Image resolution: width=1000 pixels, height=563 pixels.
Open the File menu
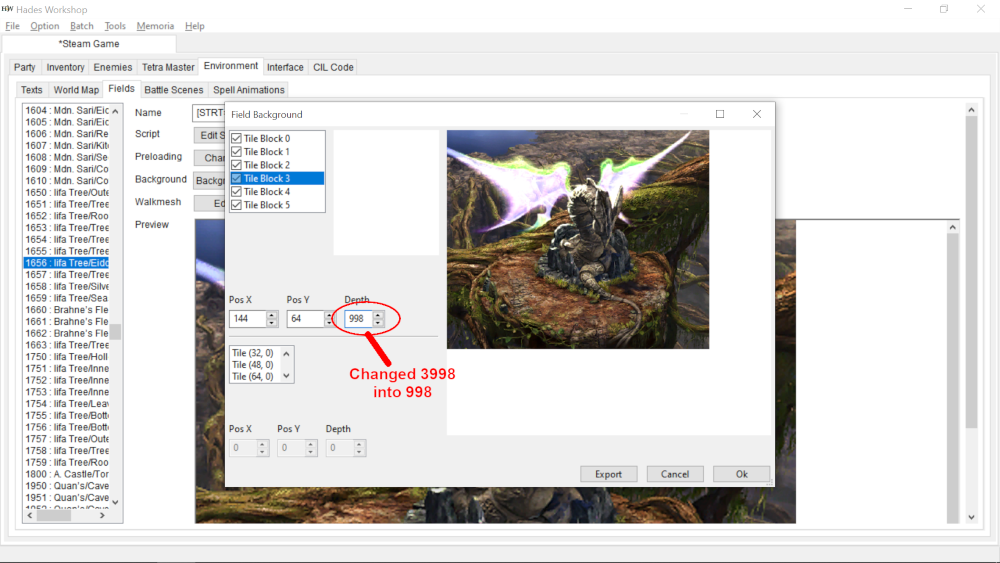click(x=12, y=26)
